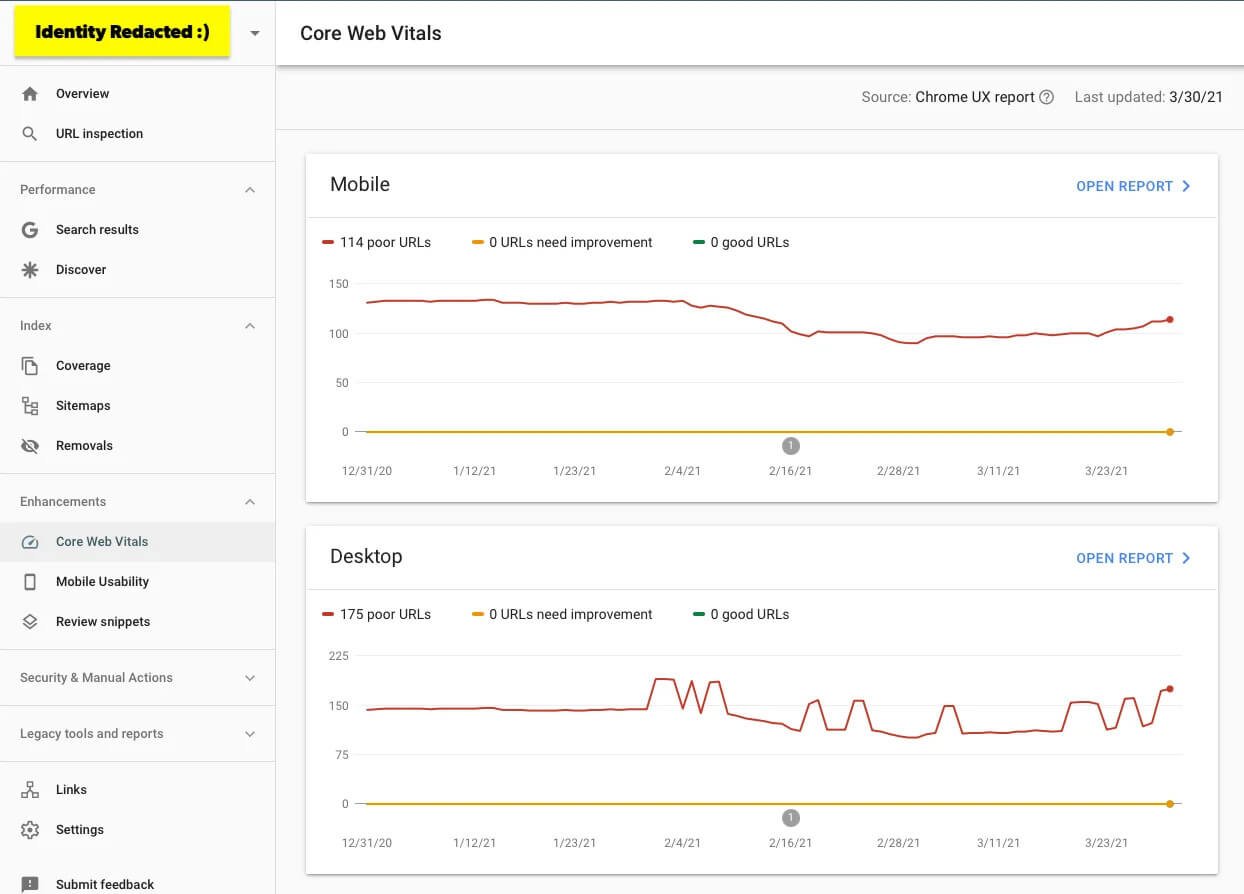Viewport: 1244px width, 894px height.
Task: Open the Mobile report
Action: coord(1133,186)
